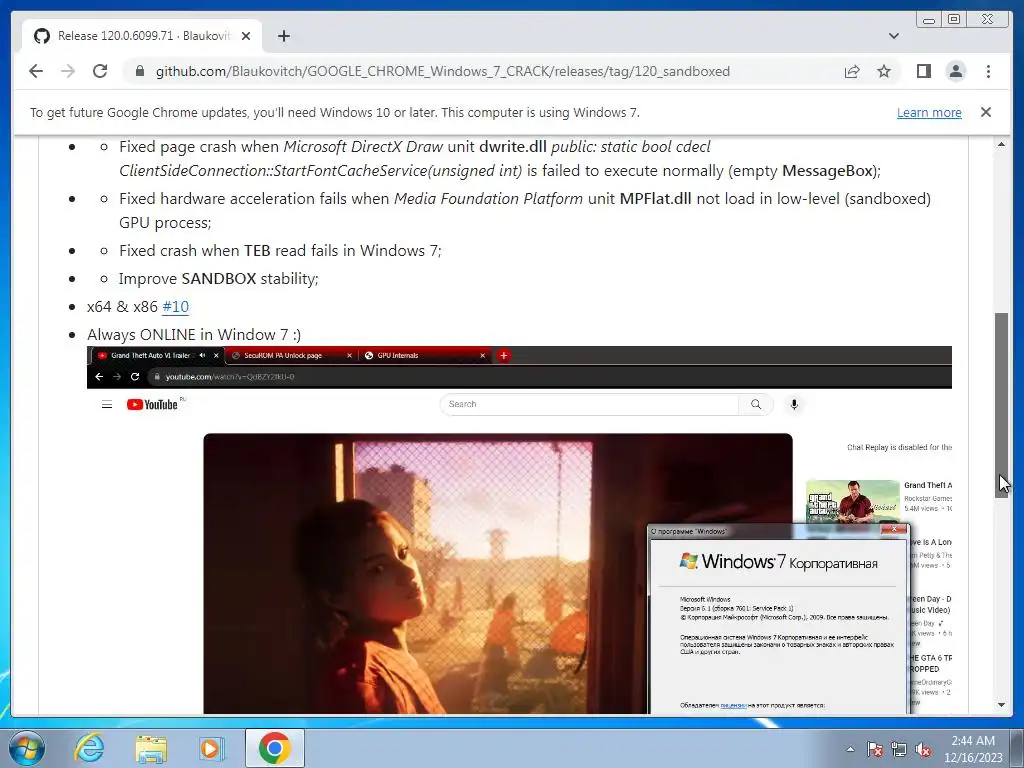Click scrollbar up arrow

[x=1001, y=144]
